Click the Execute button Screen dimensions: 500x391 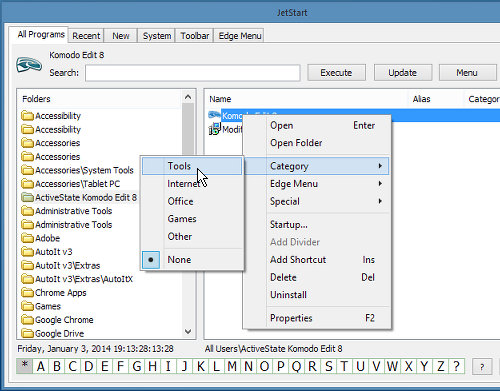coord(336,73)
